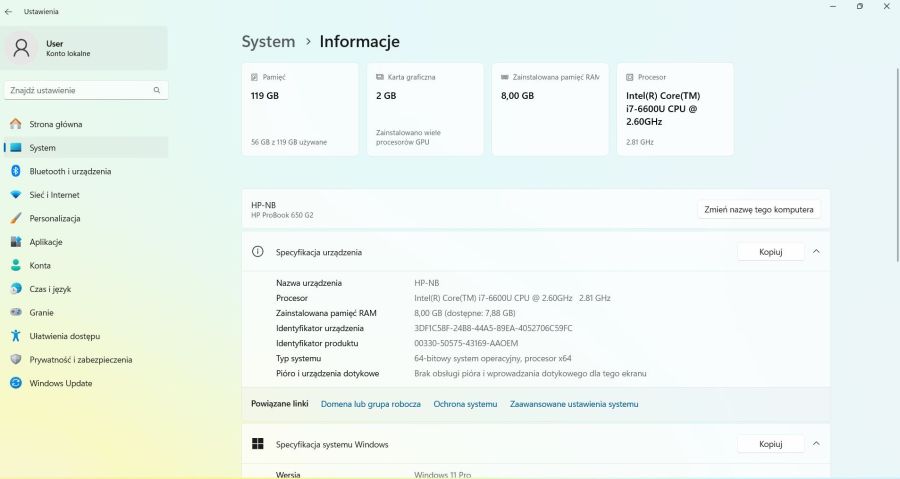
Task: Collapse the Specyfikacja systemu Windows chevron
Action: pyautogui.click(x=816, y=443)
